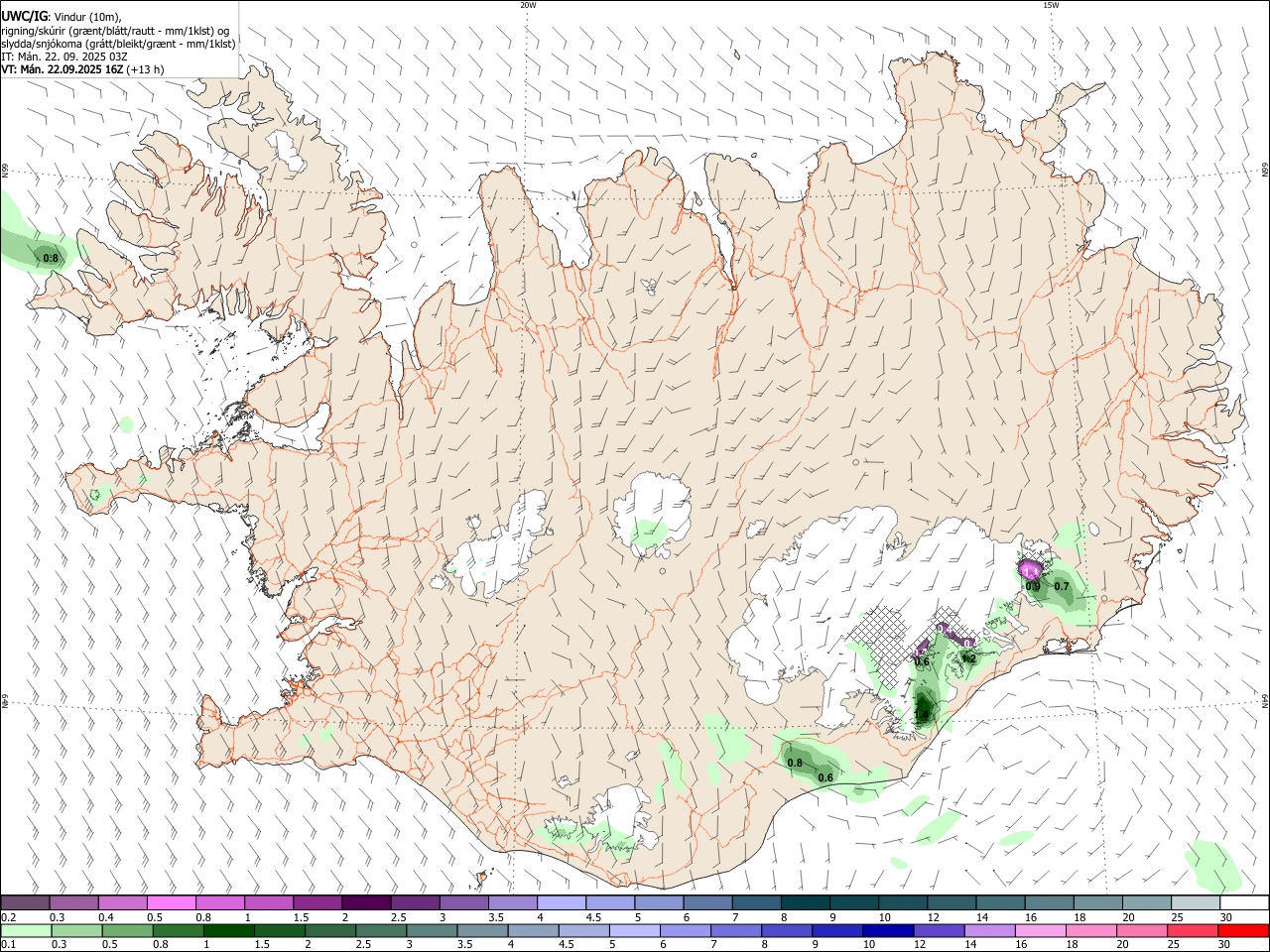Click the 20W longitude label at top

click(528, 5)
